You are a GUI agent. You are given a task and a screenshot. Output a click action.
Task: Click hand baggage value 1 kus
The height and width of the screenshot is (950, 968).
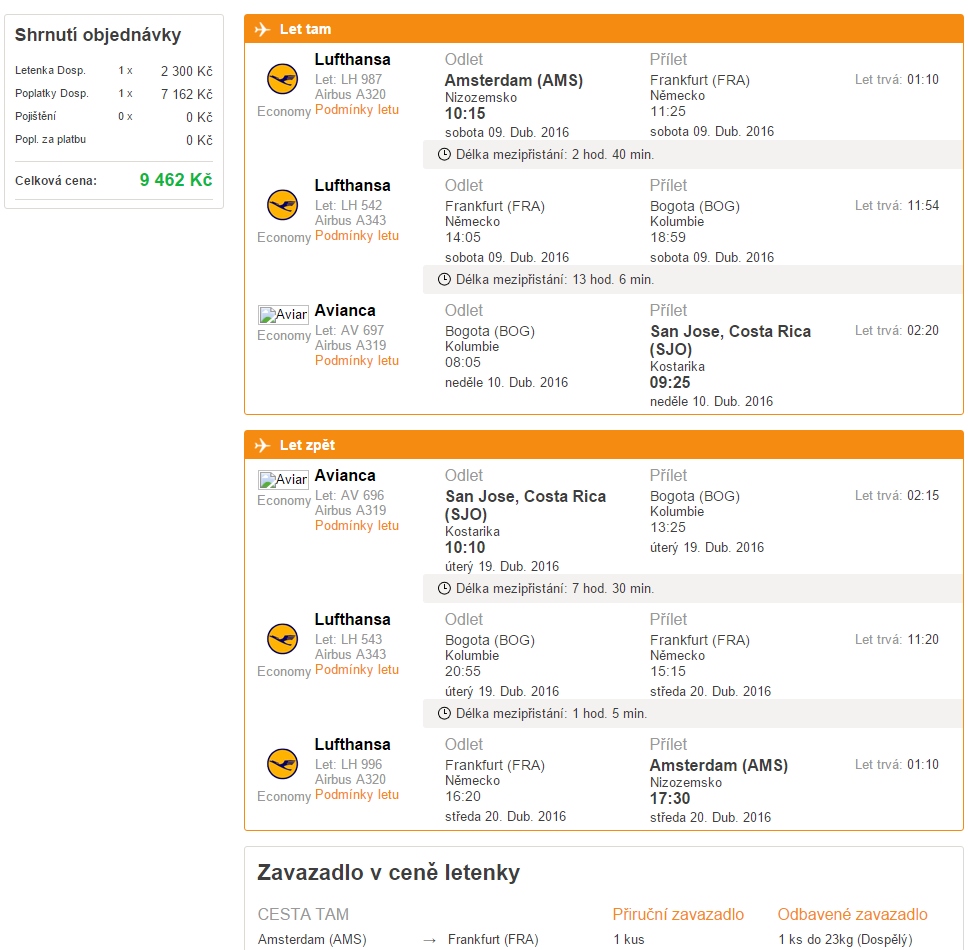pyautogui.click(x=628, y=940)
